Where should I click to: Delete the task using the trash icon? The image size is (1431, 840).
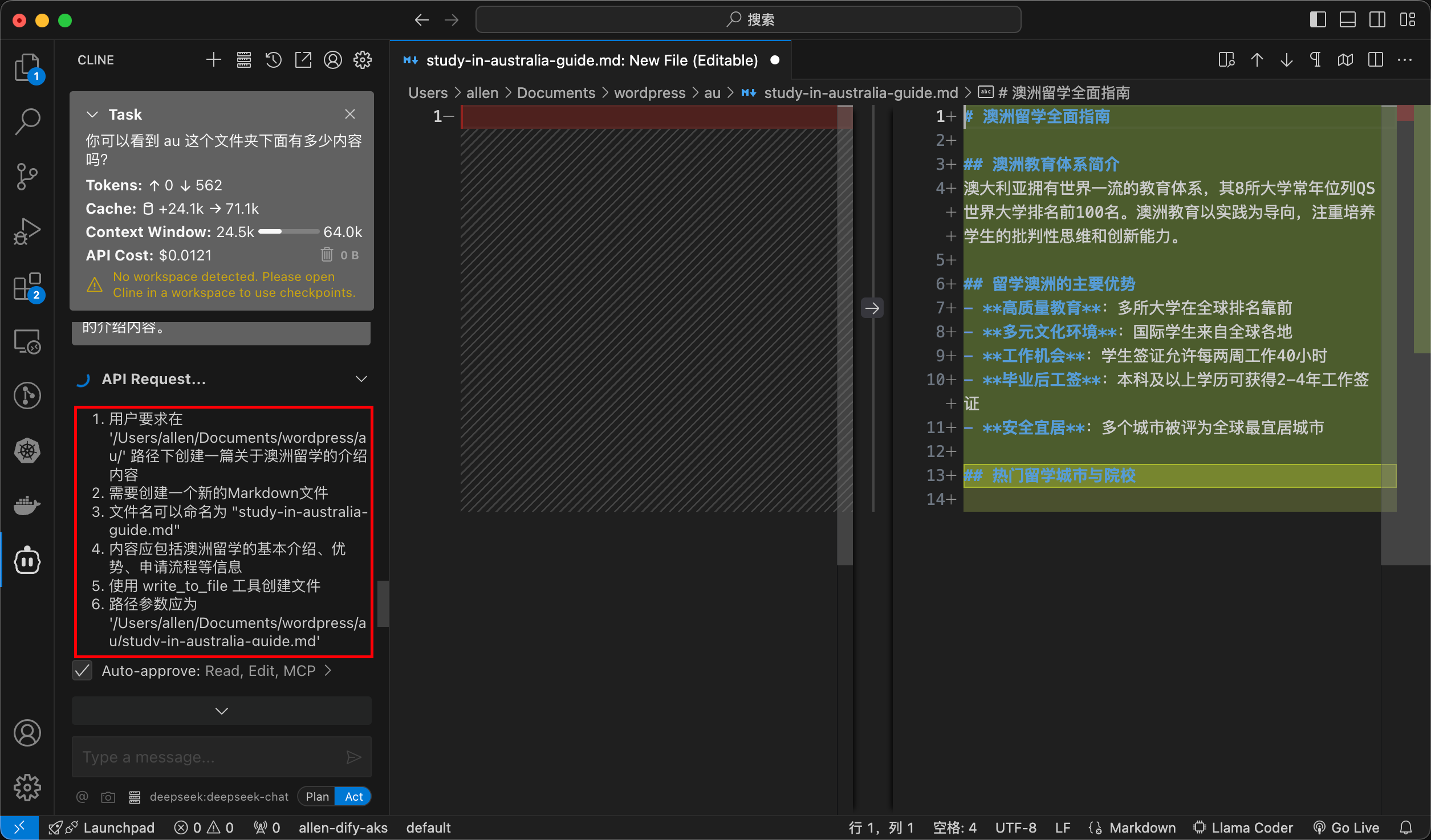(x=327, y=255)
